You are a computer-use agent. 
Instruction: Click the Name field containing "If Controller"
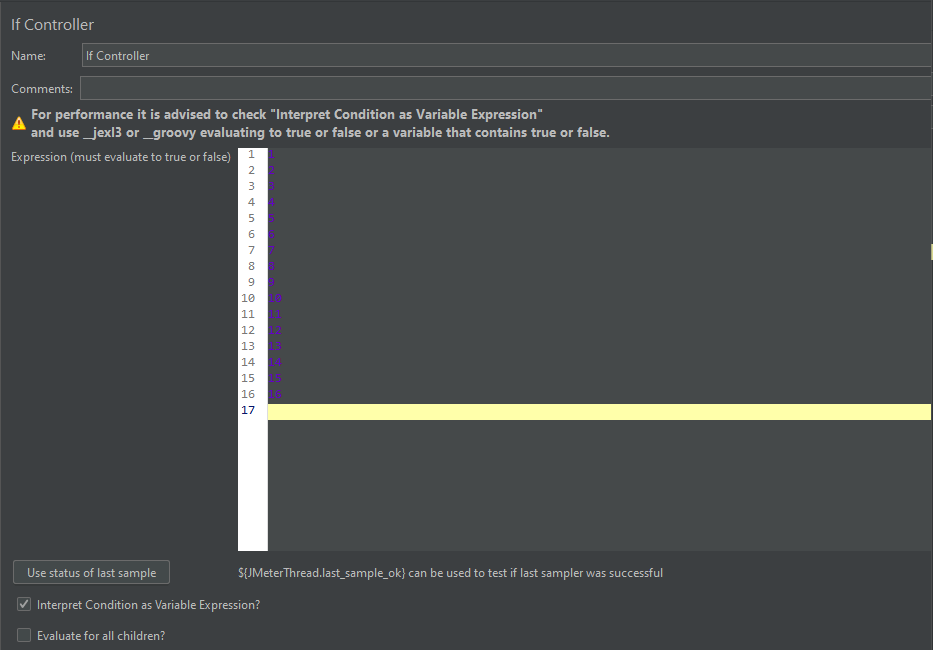[x=505, y=56]
